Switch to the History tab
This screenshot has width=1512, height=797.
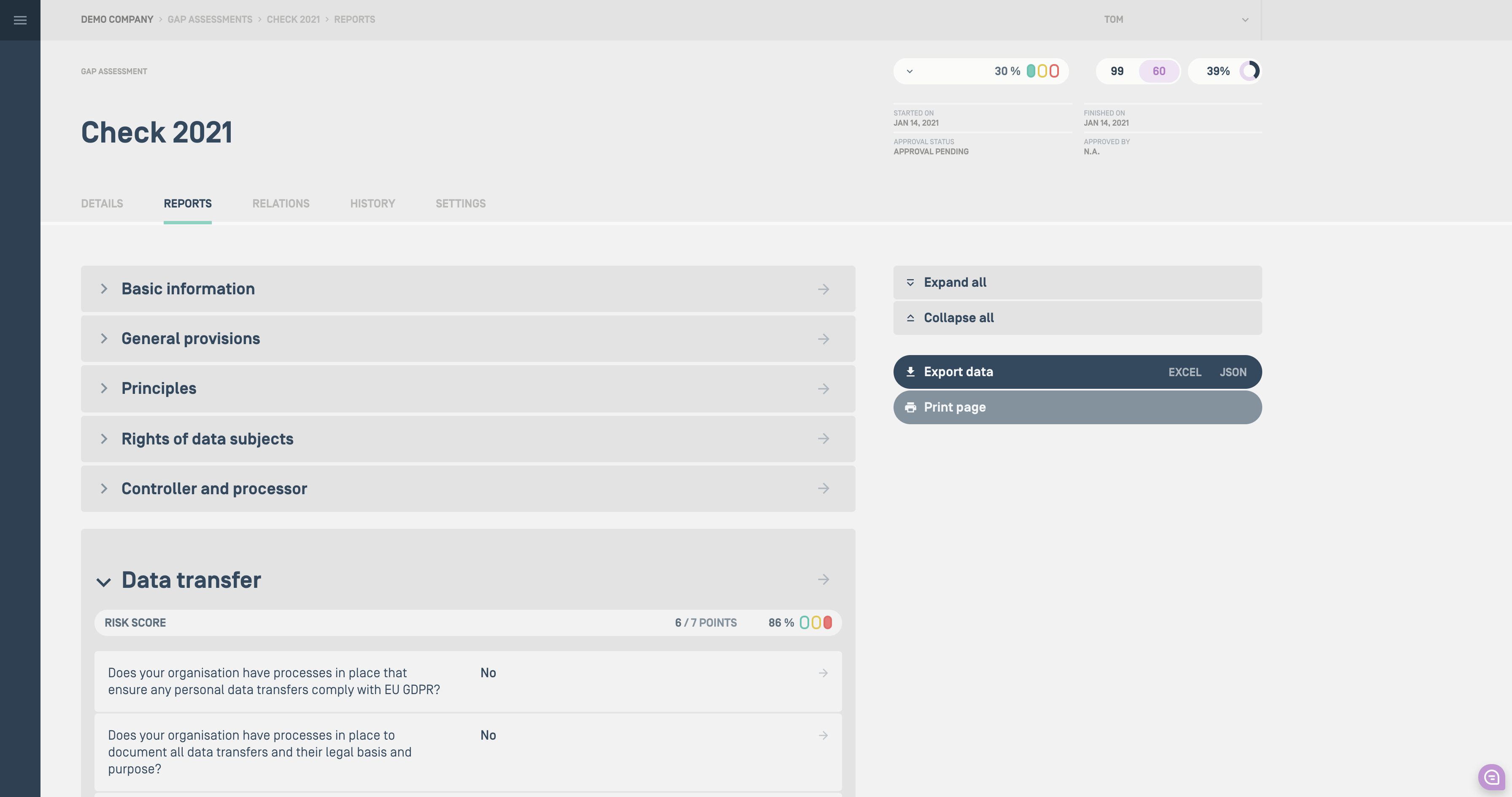[372, 204]
